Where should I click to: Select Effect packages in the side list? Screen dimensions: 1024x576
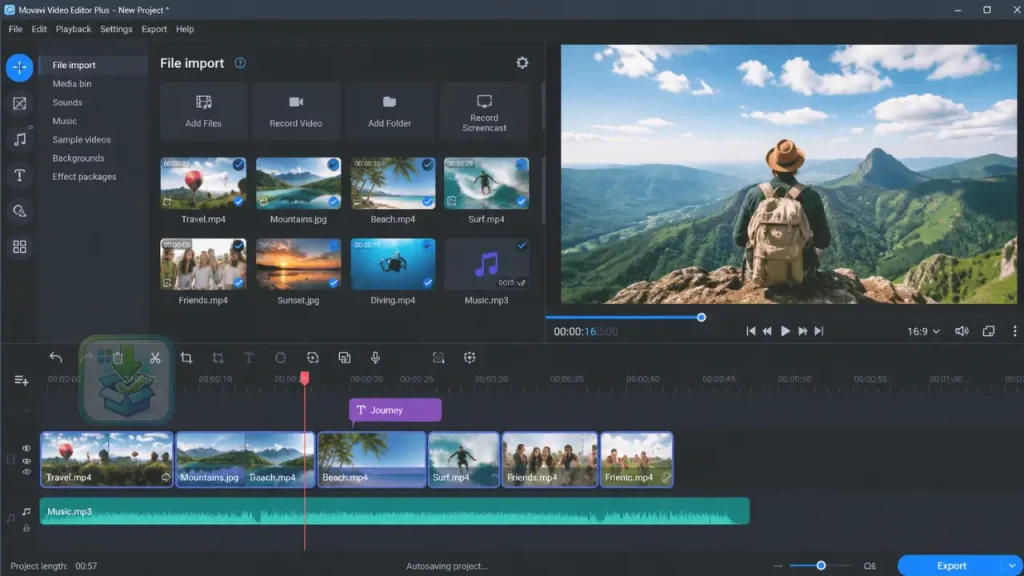pos(84,177)
